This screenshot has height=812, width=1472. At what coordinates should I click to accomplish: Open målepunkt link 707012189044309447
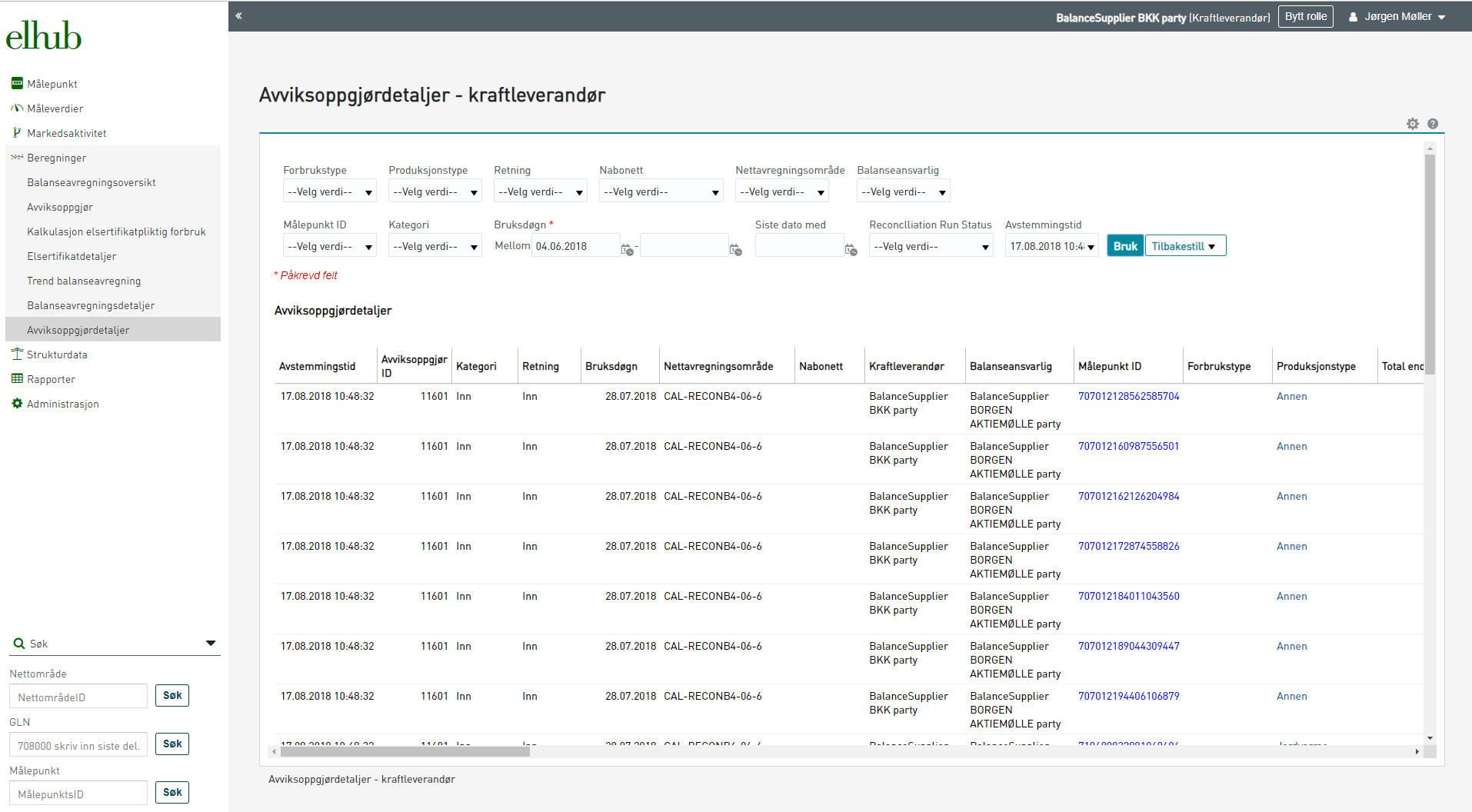(1128, 647)
